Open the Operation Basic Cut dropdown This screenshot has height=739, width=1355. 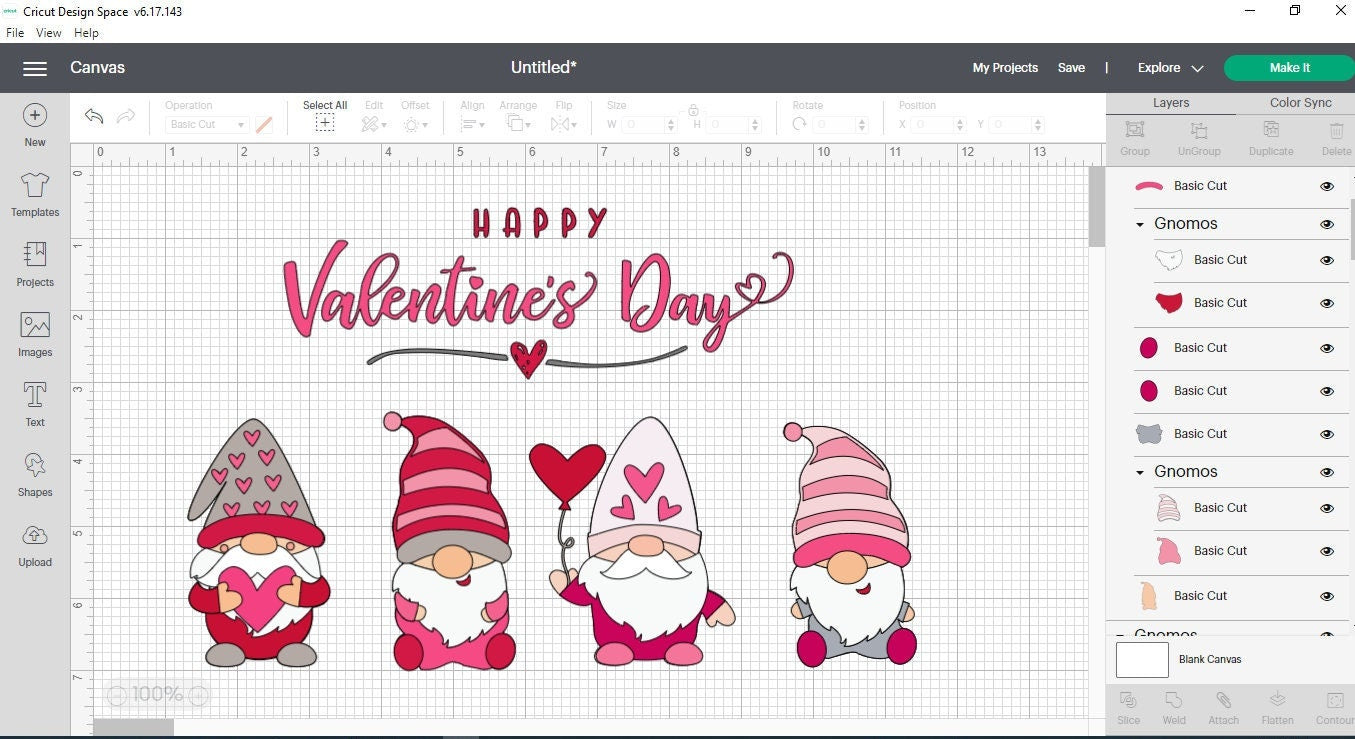[207, 125]
